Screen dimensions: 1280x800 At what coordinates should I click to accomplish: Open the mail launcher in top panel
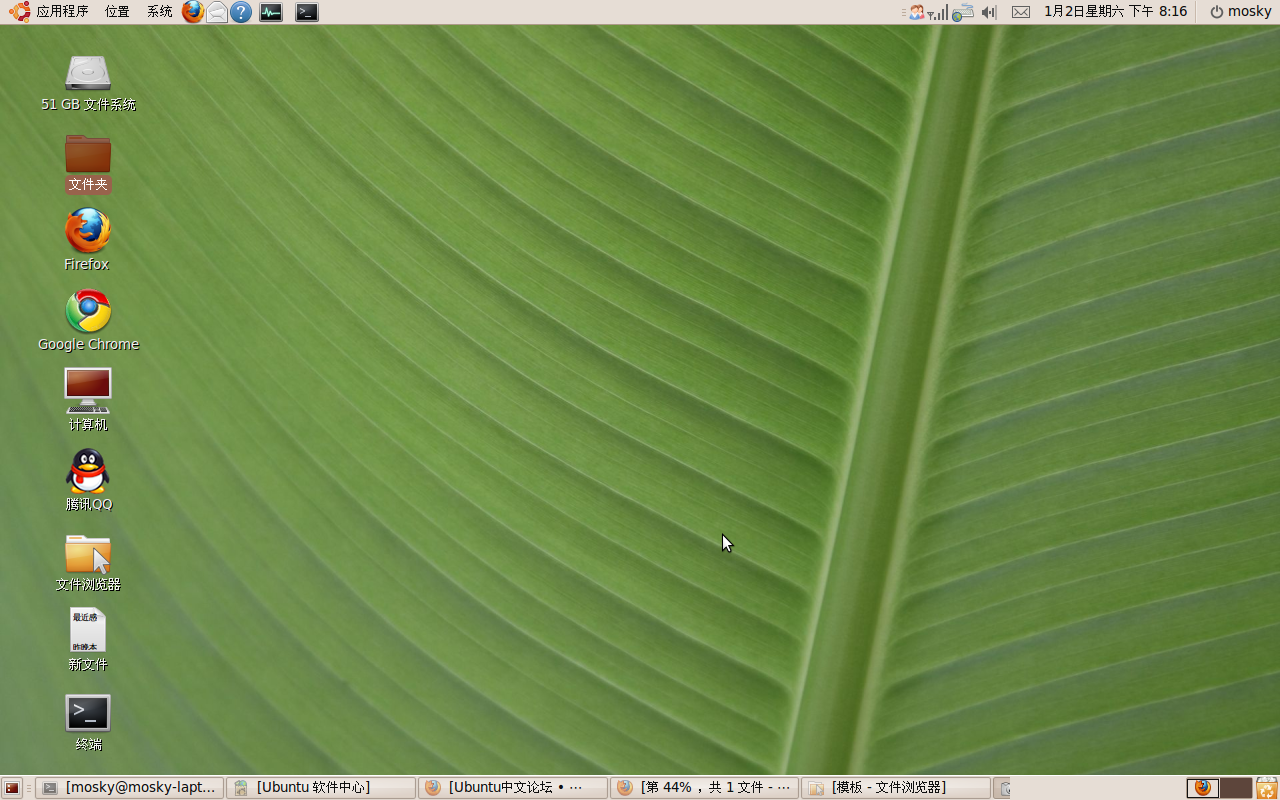tap(217, 12)
